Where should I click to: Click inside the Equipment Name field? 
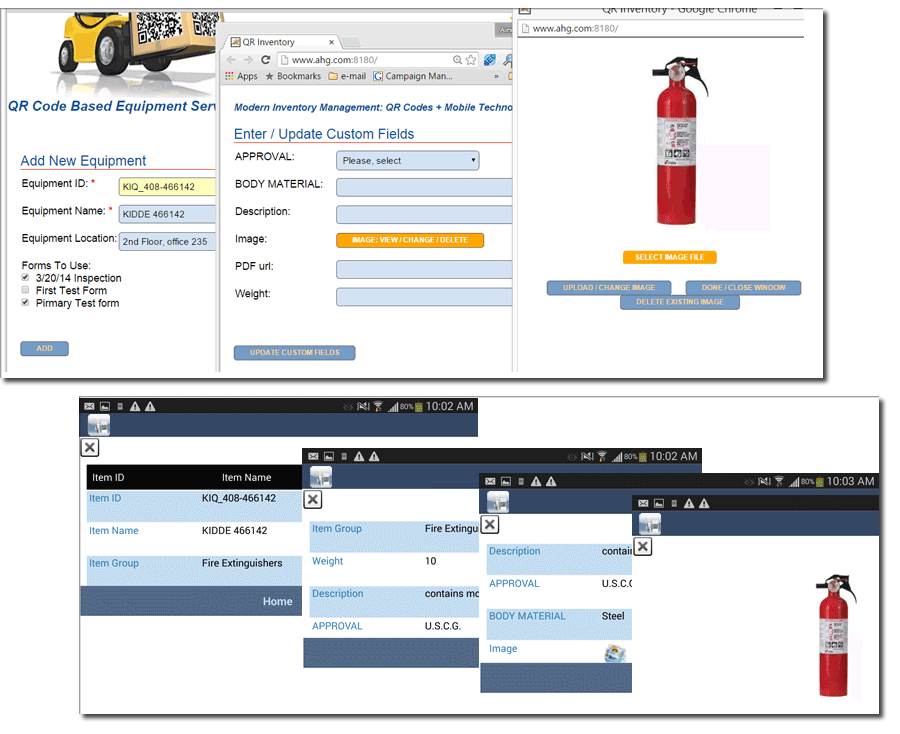point(165,212)
